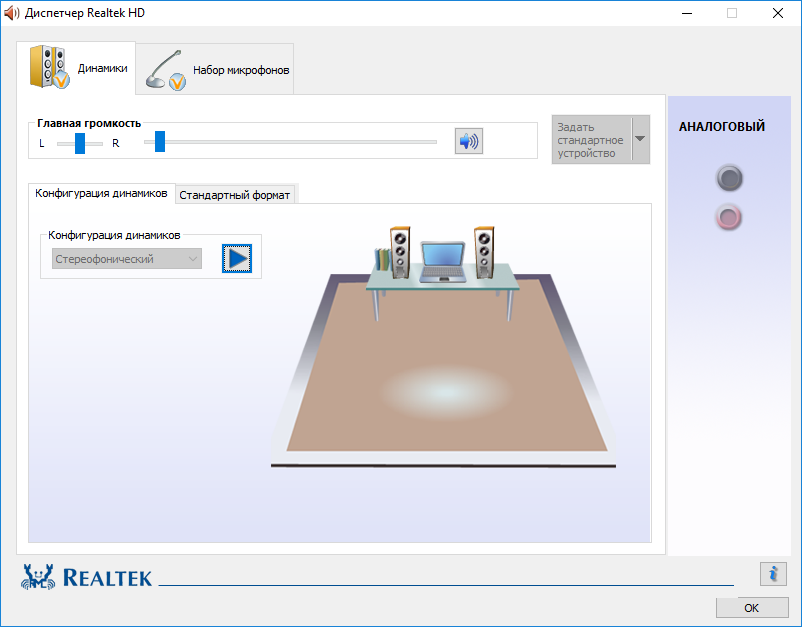Click the left speaker on the table
The image size is (802, 627).
pyautogui.click(x=400, y=252)
